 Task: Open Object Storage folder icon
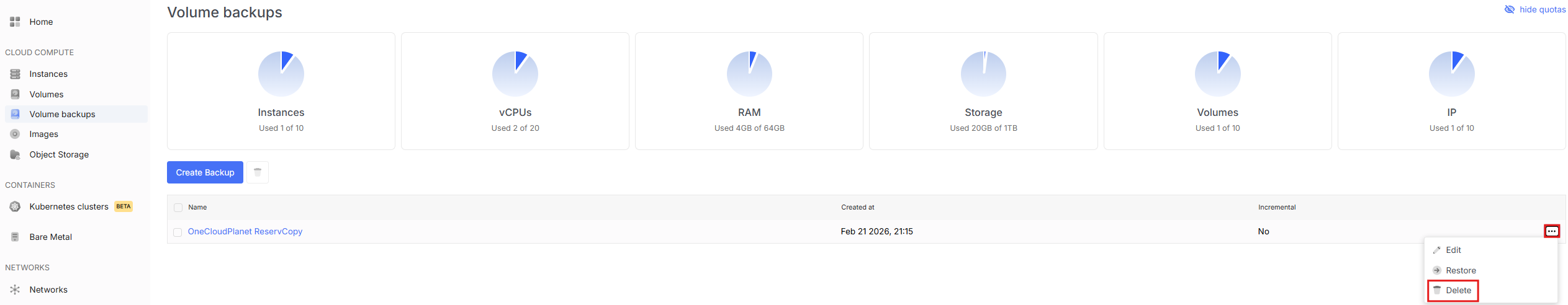pos(15,154)
